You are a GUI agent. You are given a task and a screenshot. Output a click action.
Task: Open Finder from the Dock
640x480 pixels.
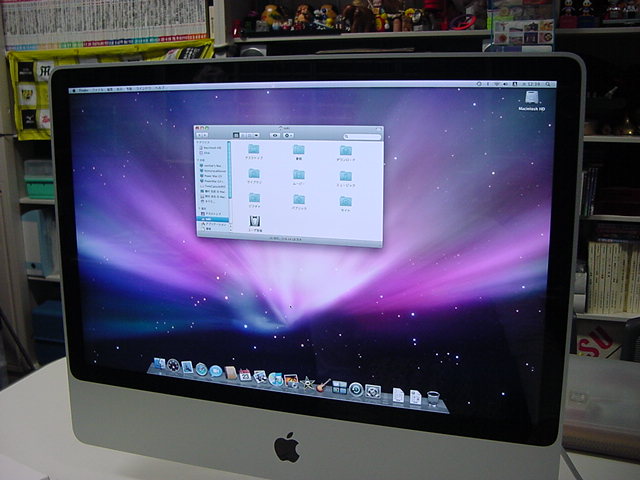pos(160,363)
